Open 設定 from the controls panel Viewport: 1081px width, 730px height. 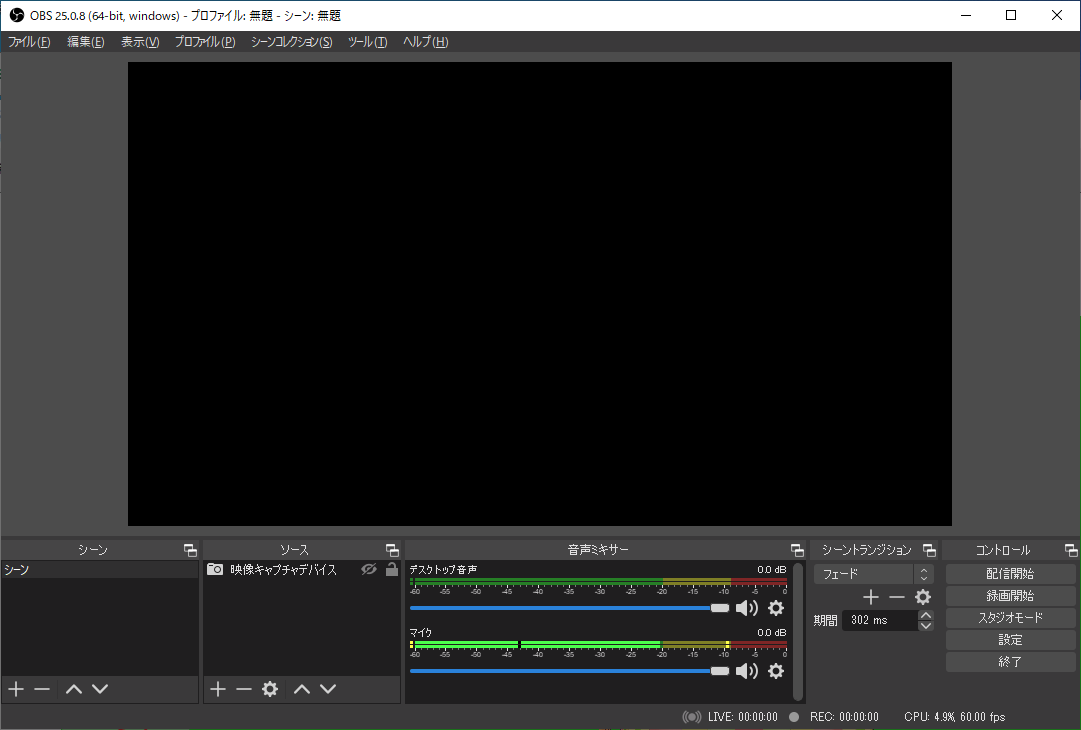point(1011,640)
